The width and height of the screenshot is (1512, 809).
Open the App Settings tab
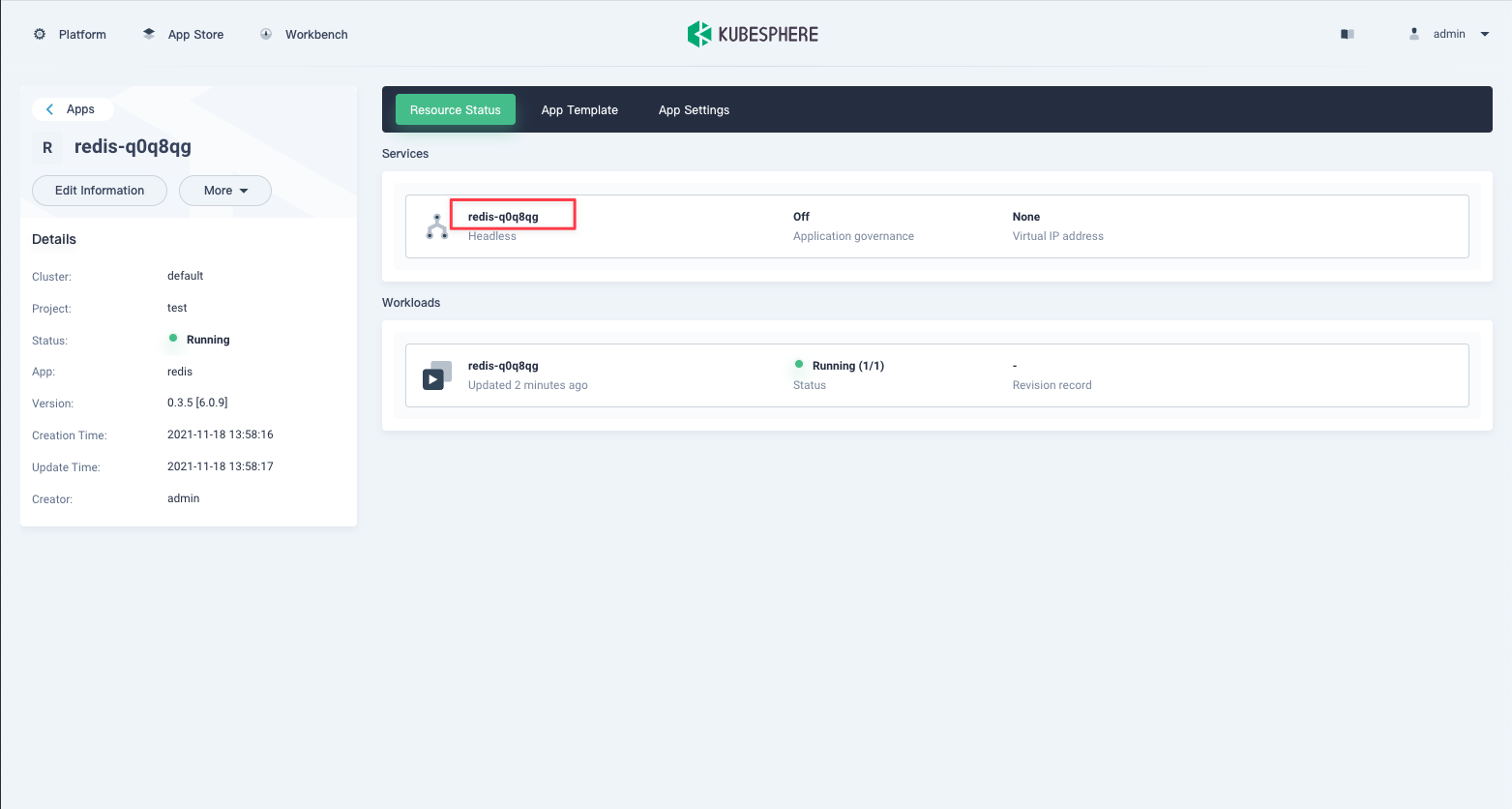(694, 109)
